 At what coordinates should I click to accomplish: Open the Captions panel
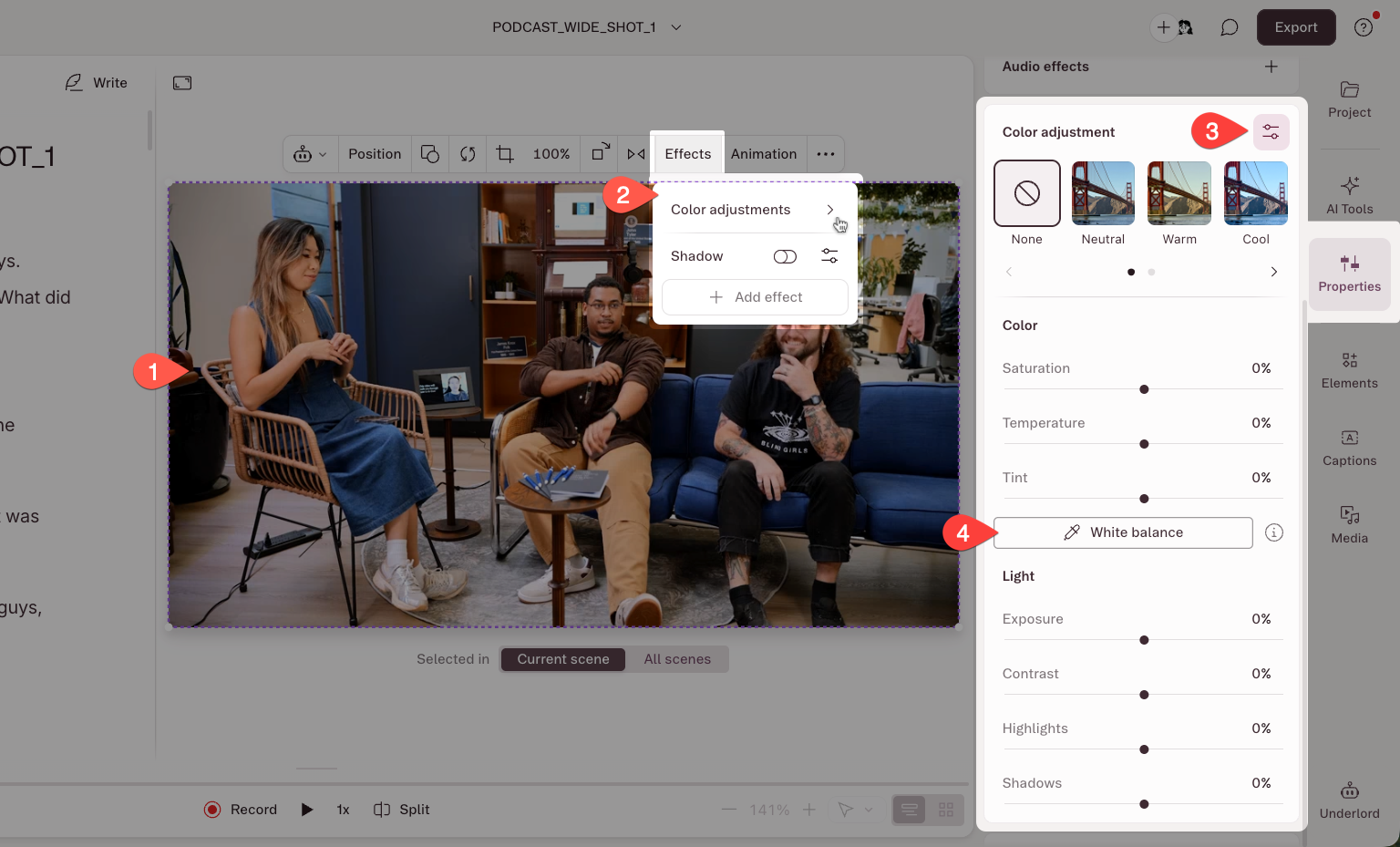pyautogui.click(x=1349, y=448)
